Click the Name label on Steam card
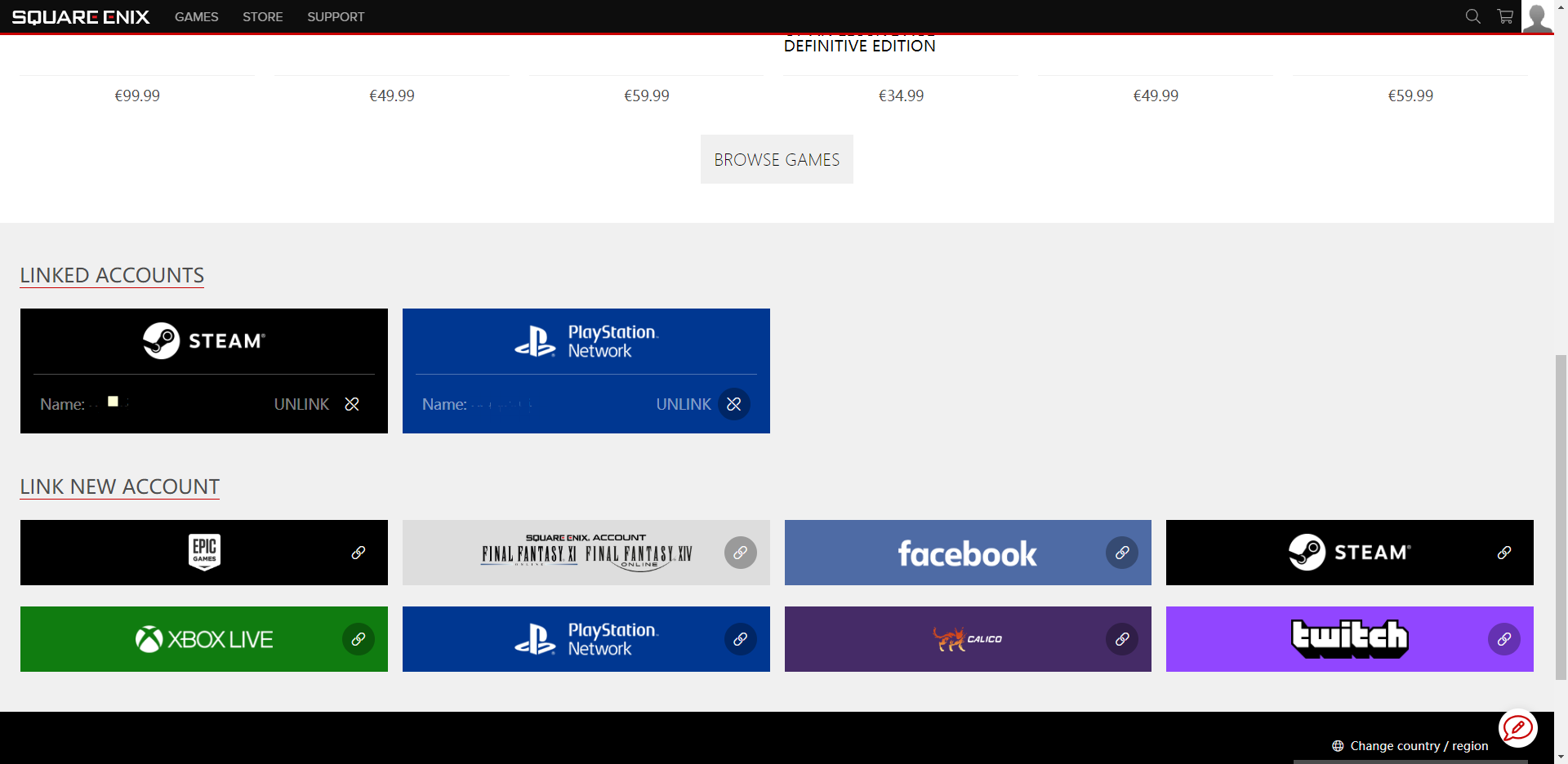This screenshot has height=764, width=1568. (62, 404)
